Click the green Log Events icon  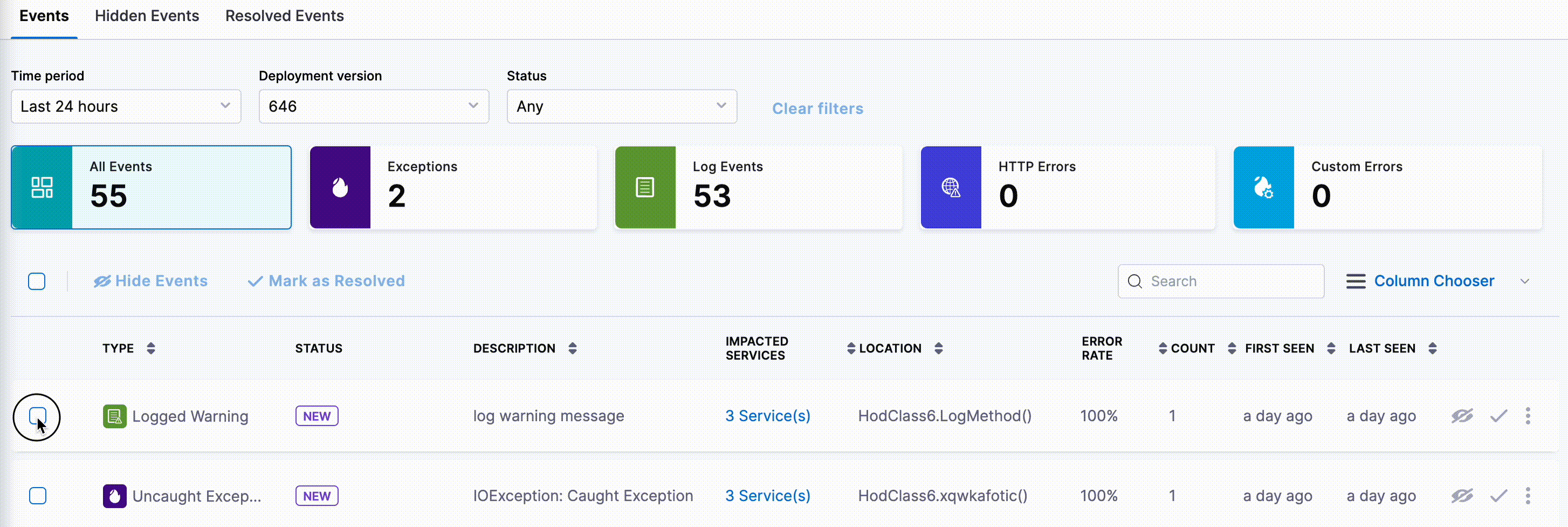coord(645,188)
